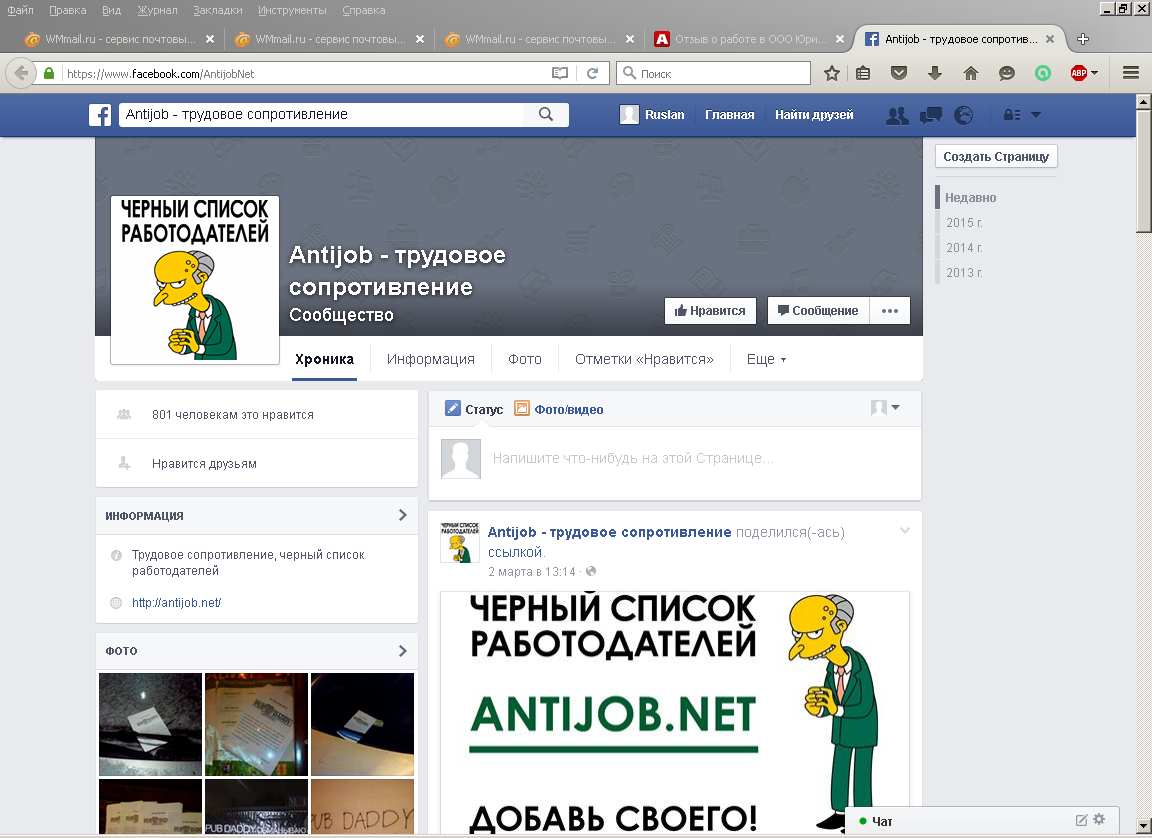
Task: Jump to 2015 г. in timeline
Action: coord(964,223)
